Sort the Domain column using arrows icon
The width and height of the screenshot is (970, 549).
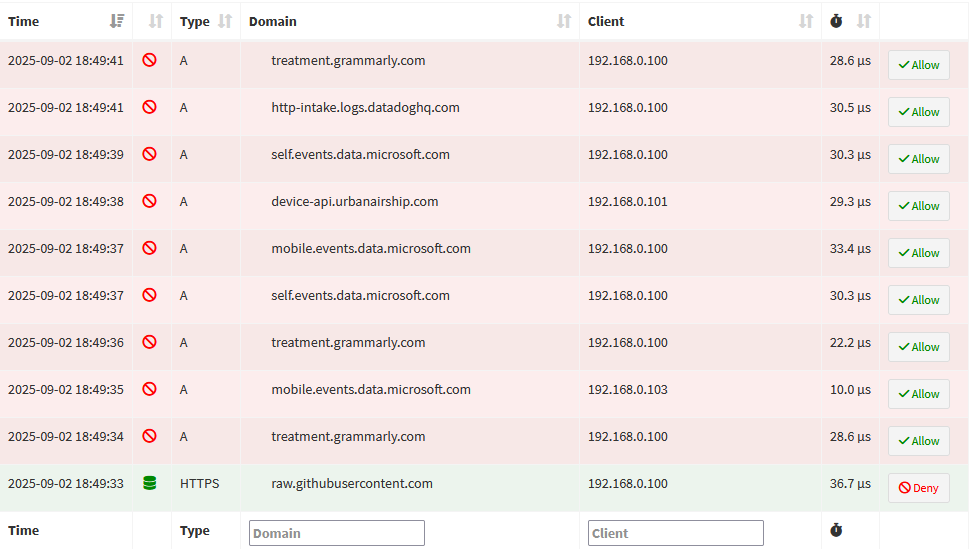(x=564, y=21)
